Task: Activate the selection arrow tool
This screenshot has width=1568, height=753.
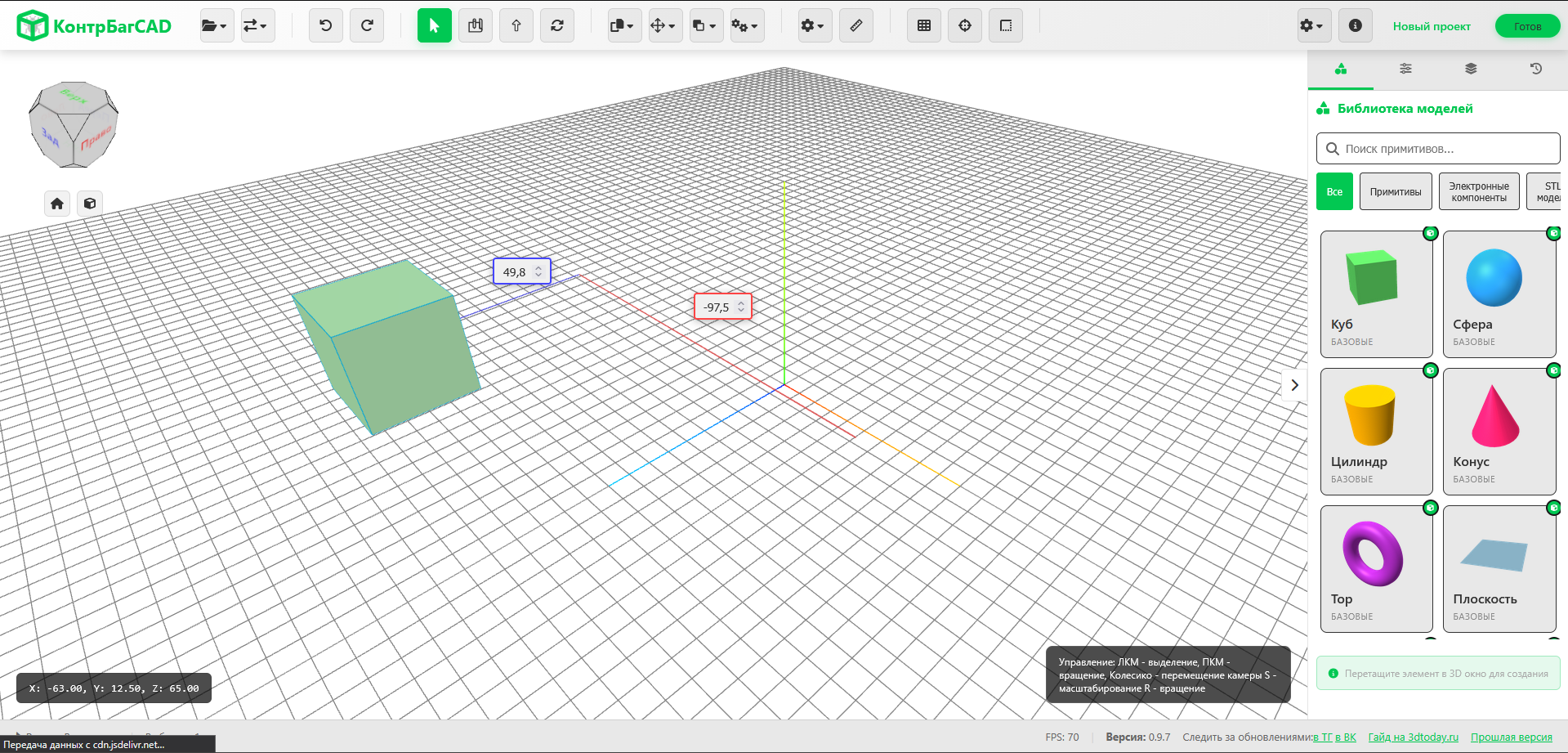Action: click(434, 26)
